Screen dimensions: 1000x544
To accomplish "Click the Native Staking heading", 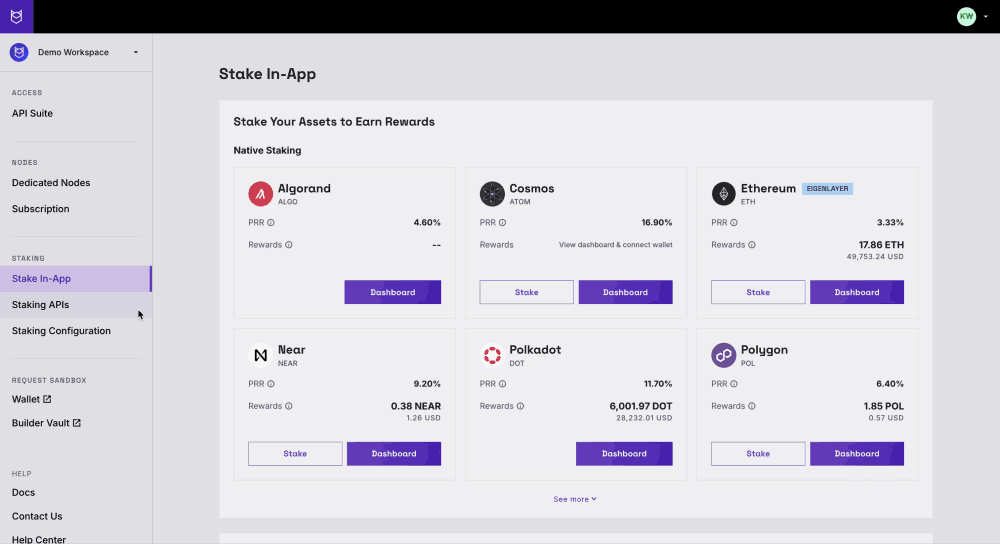I will 267,151.
